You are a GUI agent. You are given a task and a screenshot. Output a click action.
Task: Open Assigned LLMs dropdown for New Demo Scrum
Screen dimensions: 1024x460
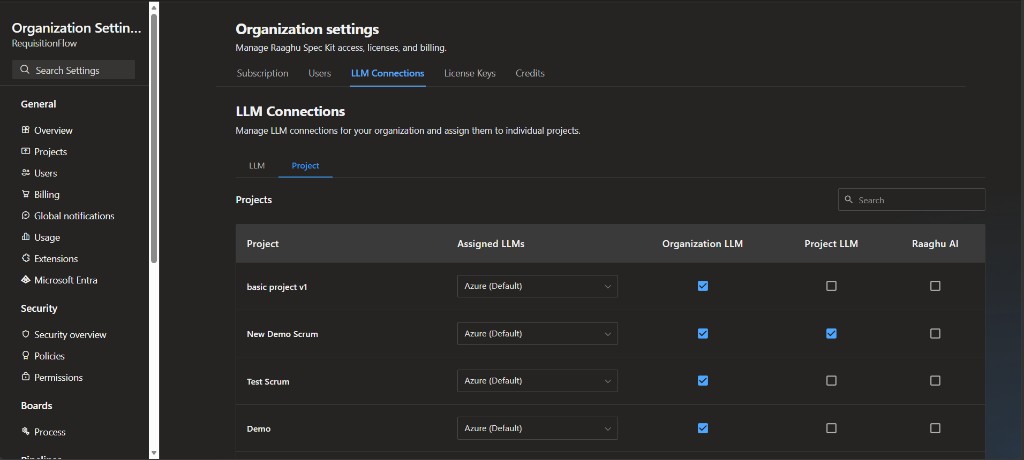[537, 333]
